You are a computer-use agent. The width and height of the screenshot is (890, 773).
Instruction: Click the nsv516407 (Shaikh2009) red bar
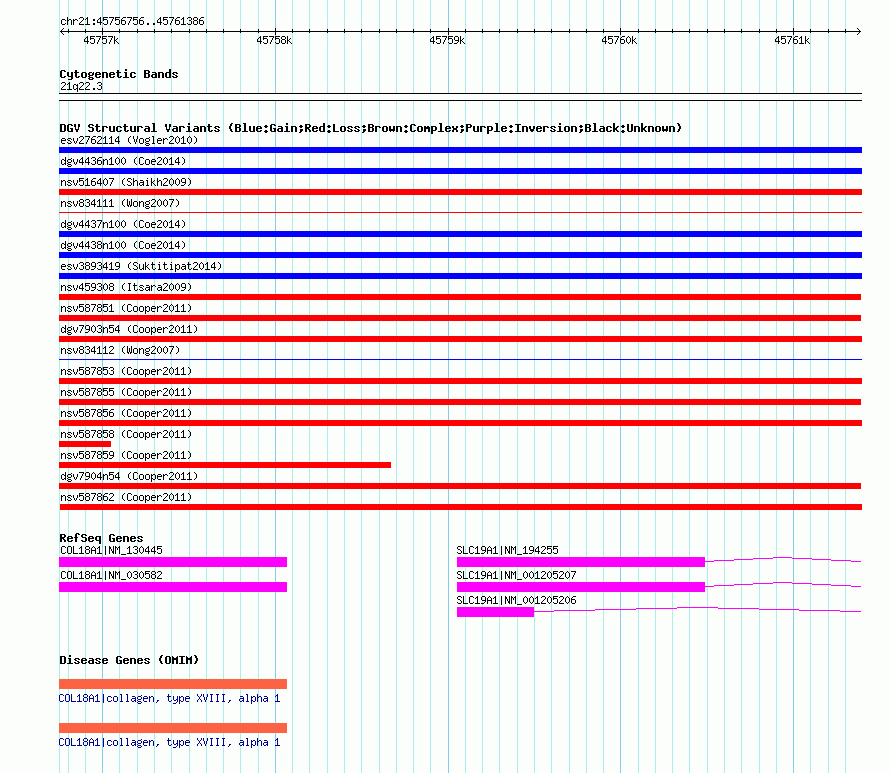coord(460,192)
